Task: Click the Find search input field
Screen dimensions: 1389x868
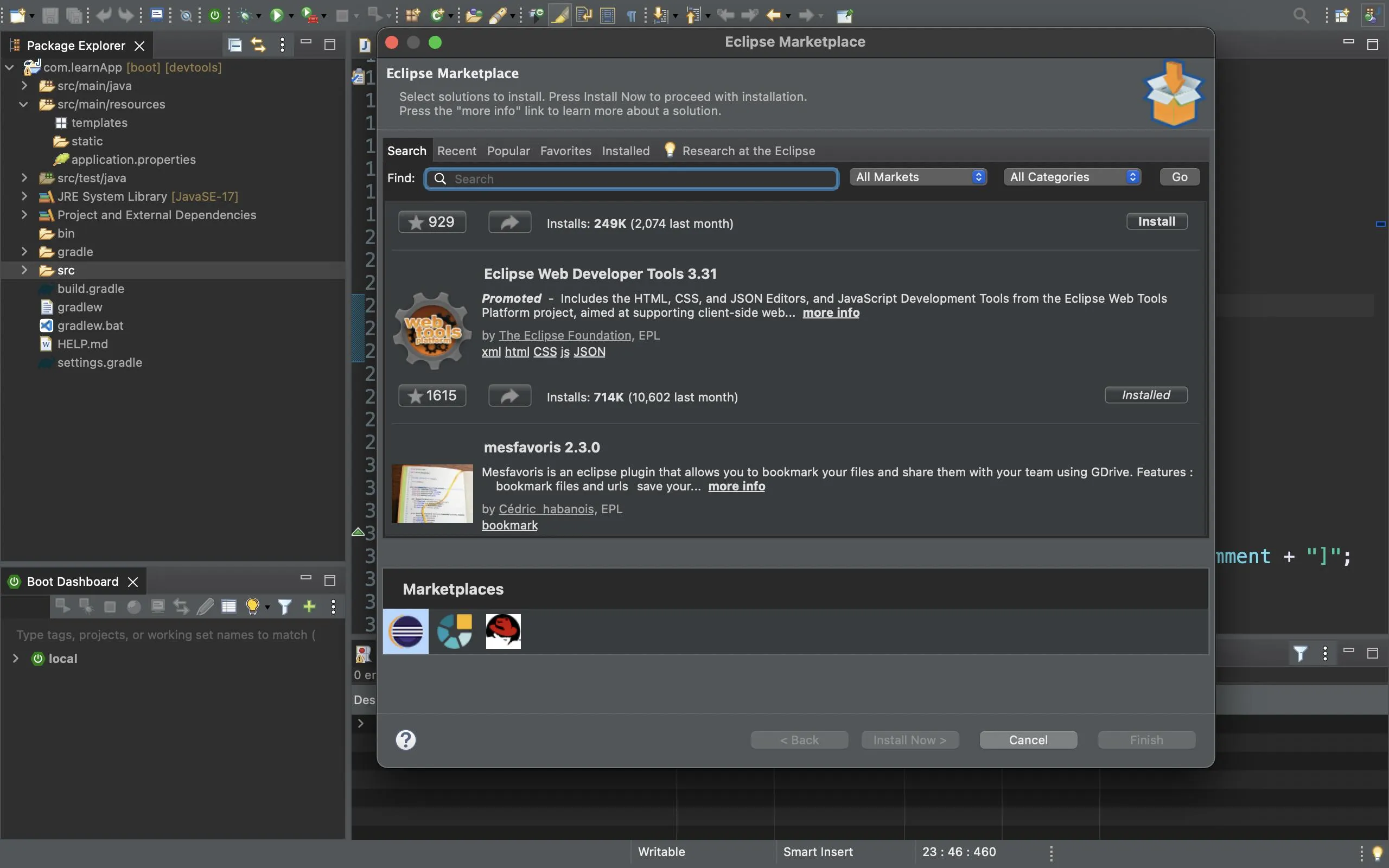Action: 632,178
